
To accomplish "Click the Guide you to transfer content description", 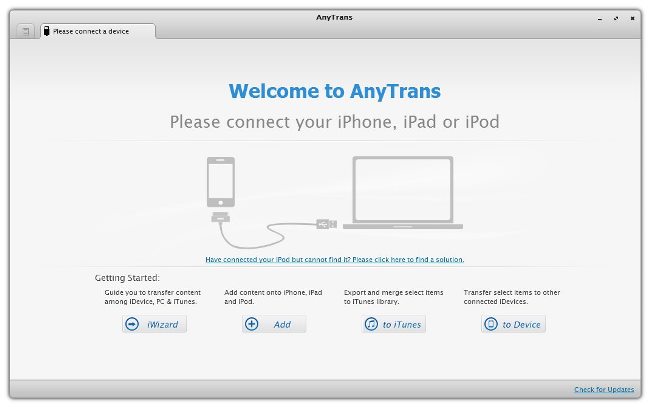I will click(x=153, y=297).
